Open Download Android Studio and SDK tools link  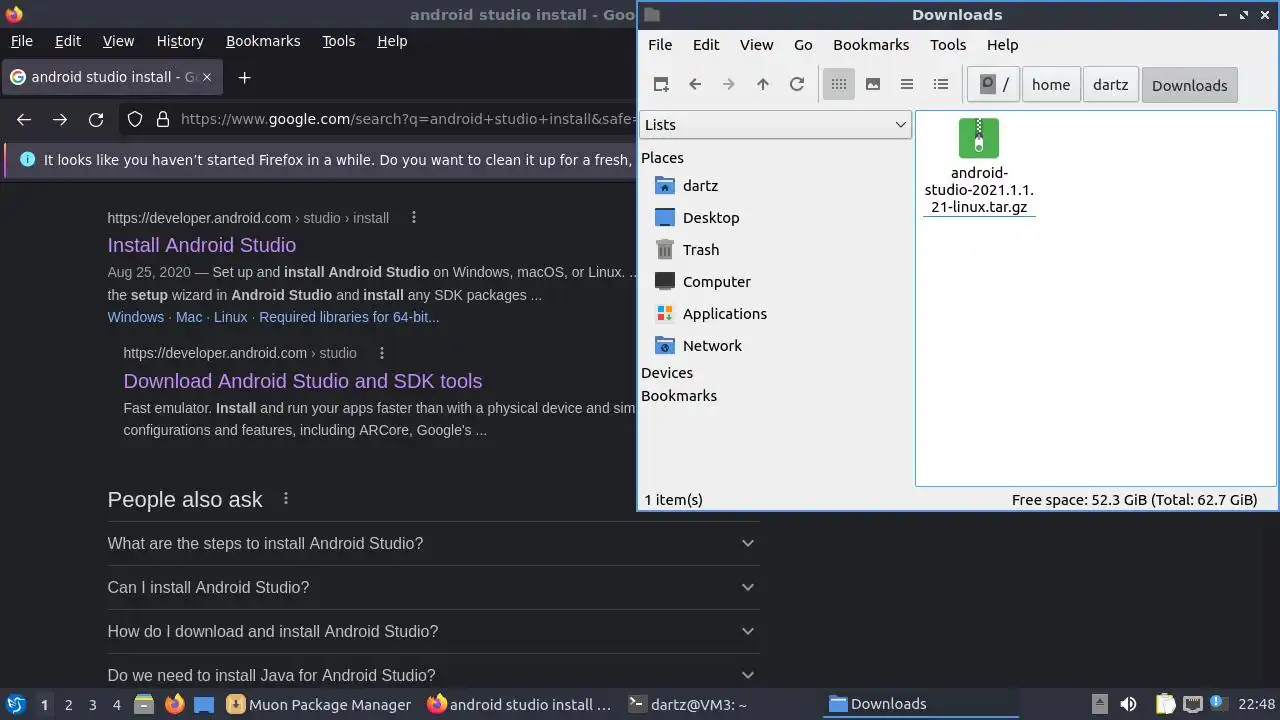coord(303,381)
